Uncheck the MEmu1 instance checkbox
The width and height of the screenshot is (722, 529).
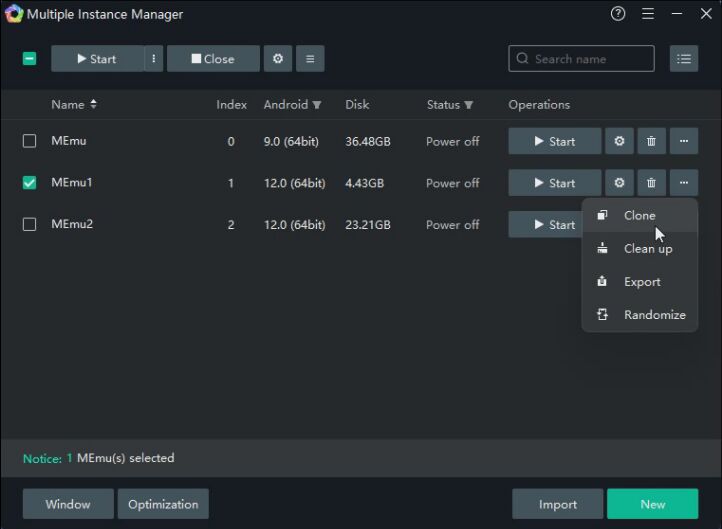(x=30, y=183)
